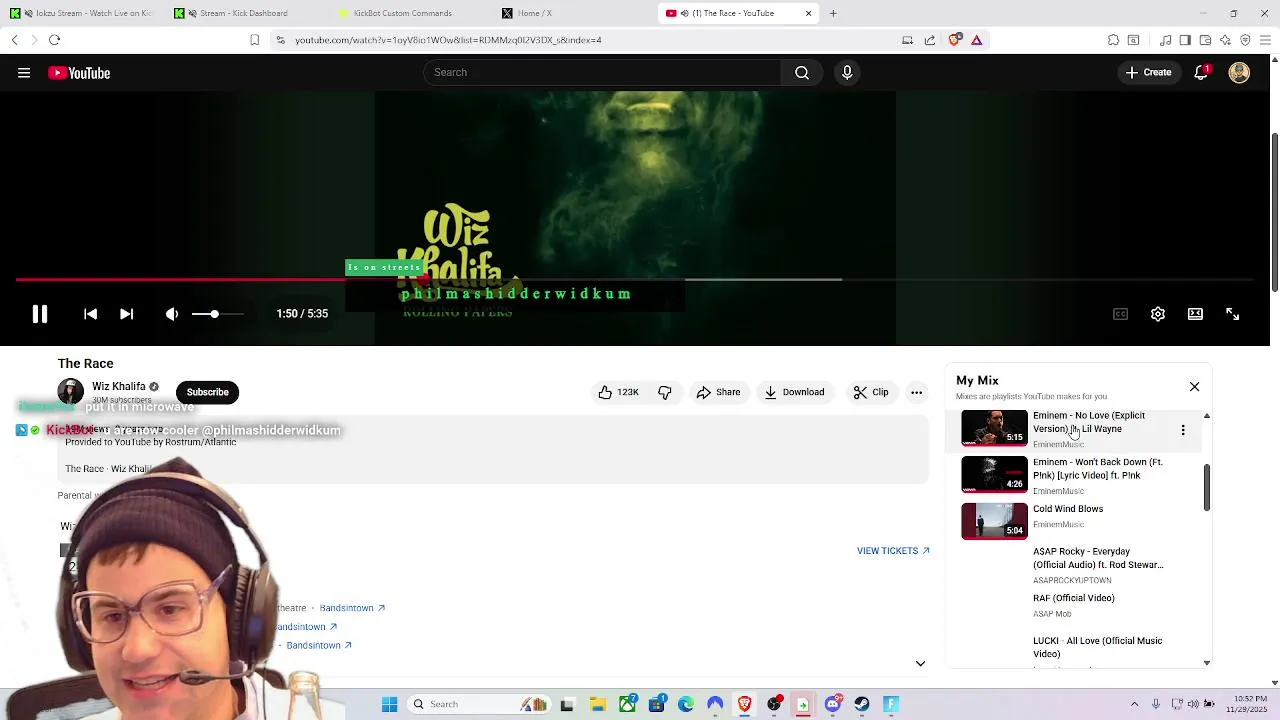Open Brave wallet icon
The width and height of the screenshot is (1280, 720).
click(x=1205, y=40)
